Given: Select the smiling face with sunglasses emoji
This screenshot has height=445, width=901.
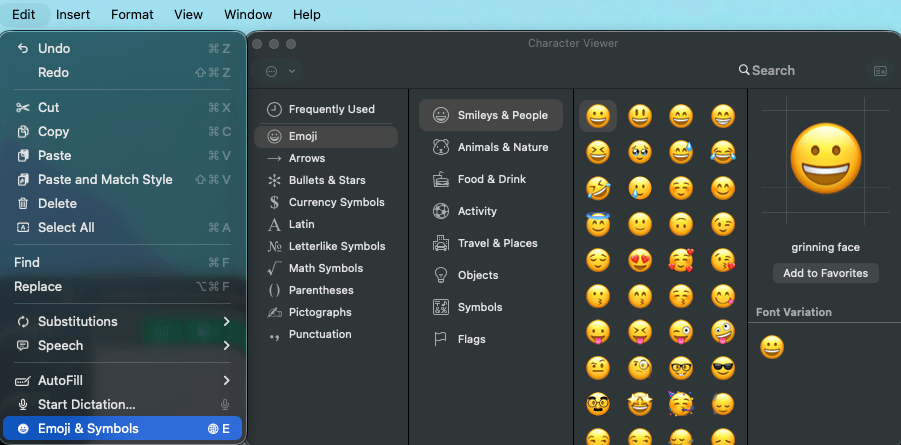Looking at the screenshot, I should pyautogui.click(x=723, y=368).
